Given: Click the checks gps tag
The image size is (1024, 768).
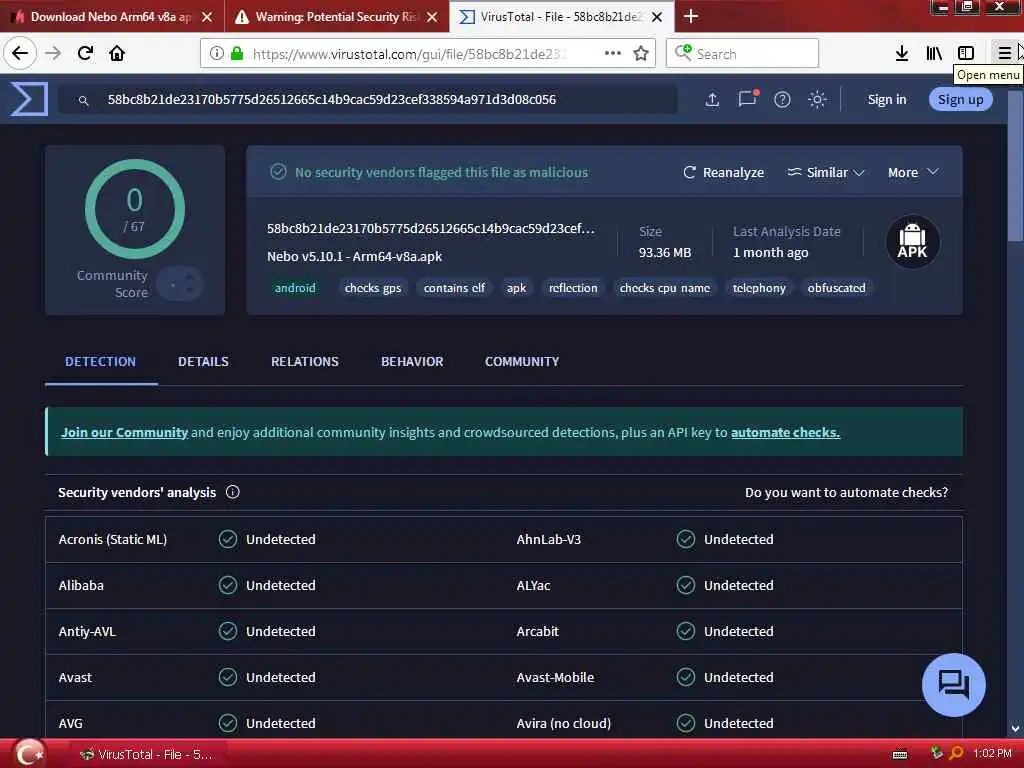Looking at the screenshot, I should [373, 288].
